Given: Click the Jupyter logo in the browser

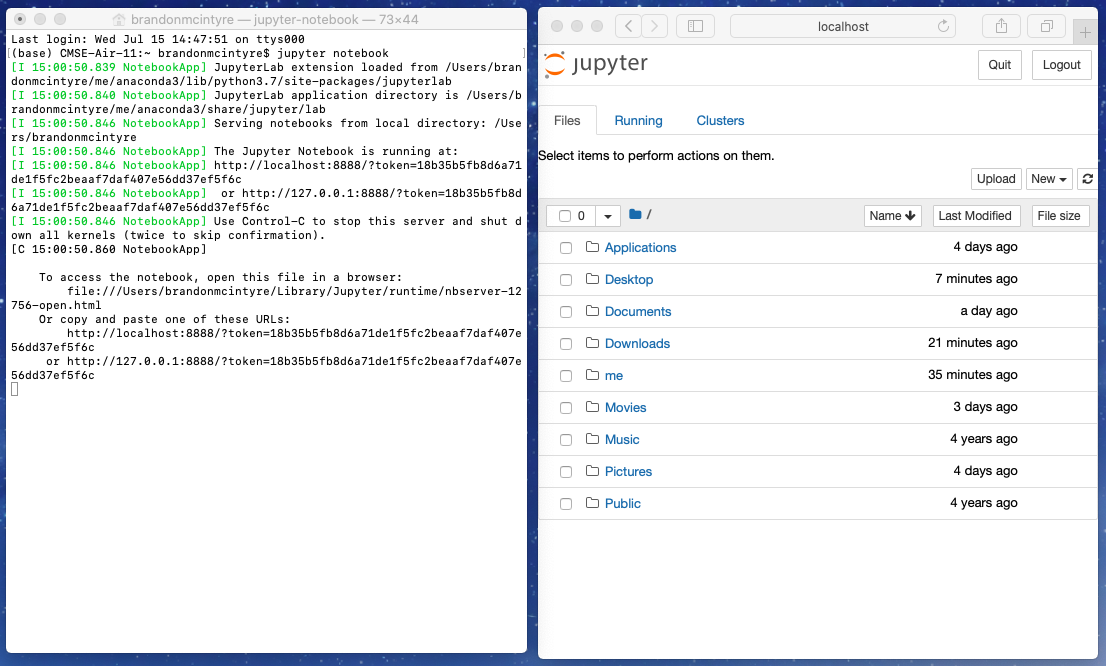Looking at the screenshot, I should pyautogui.click(x=596, y=64).
